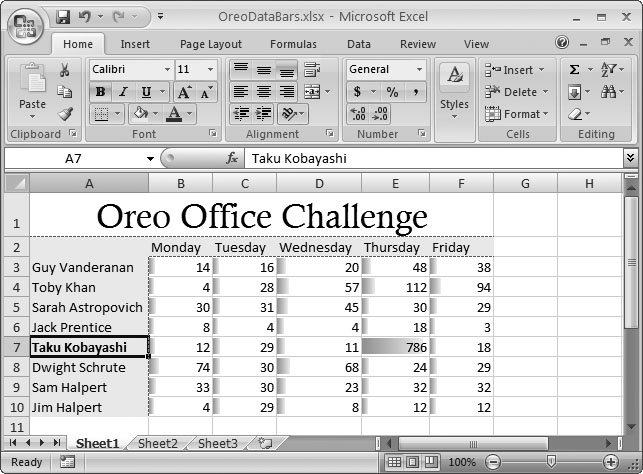Click the insert function fx button
Screen dimensions: 643x474
232,158
